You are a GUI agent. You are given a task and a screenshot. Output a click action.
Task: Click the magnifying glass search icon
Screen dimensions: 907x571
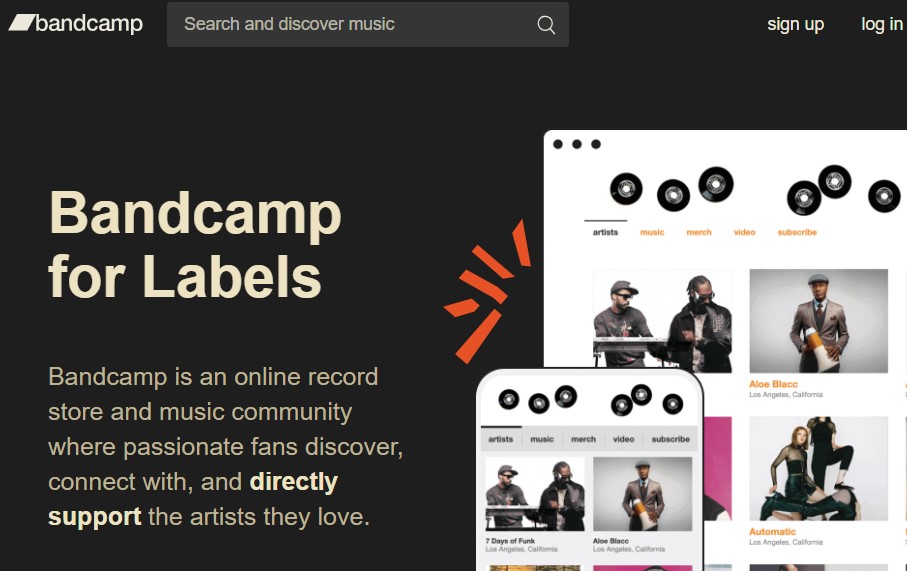pyautogui.click(x=546, y=24)
